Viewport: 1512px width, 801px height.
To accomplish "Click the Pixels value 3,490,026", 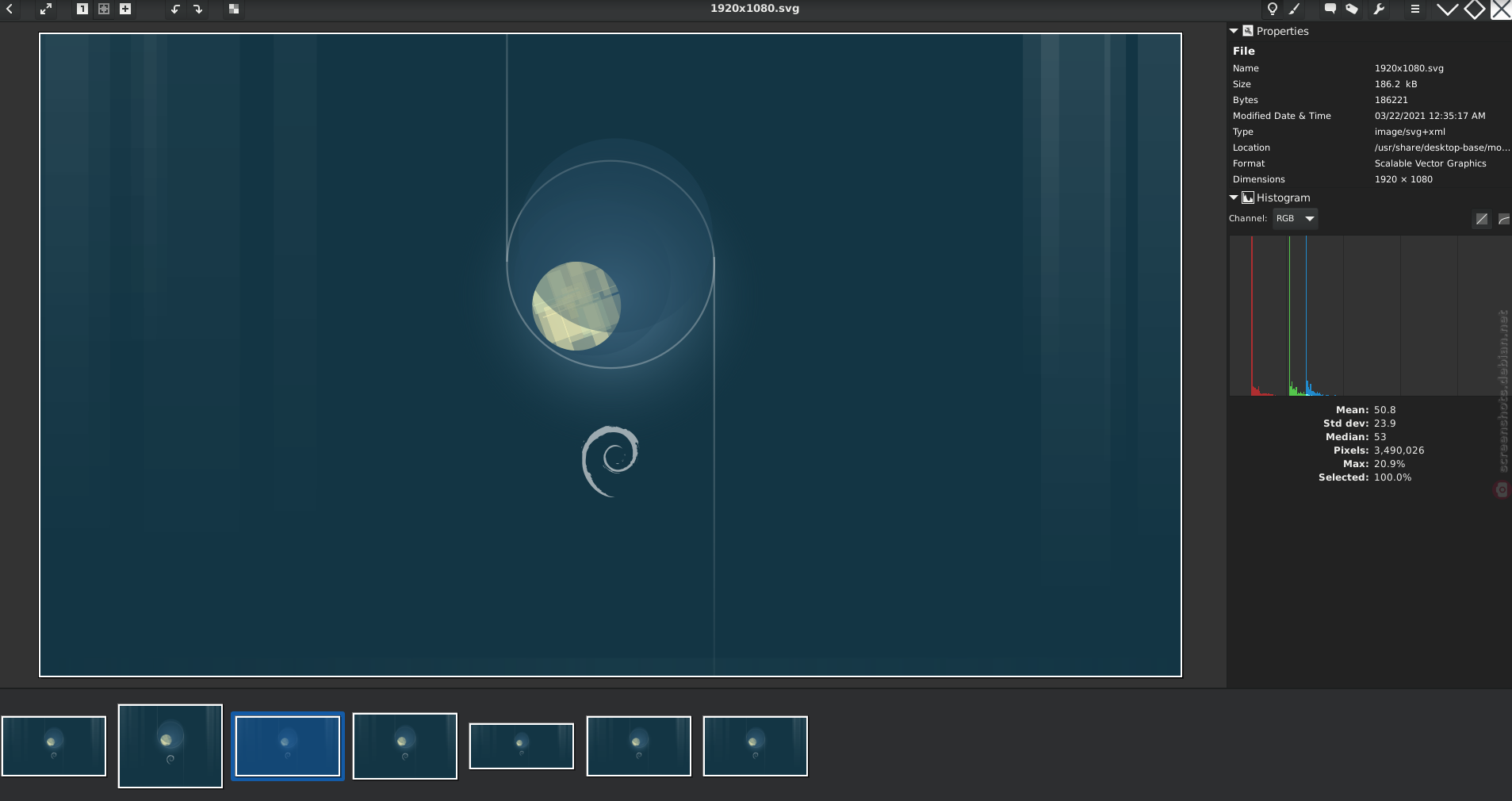I will point(1399,450).
